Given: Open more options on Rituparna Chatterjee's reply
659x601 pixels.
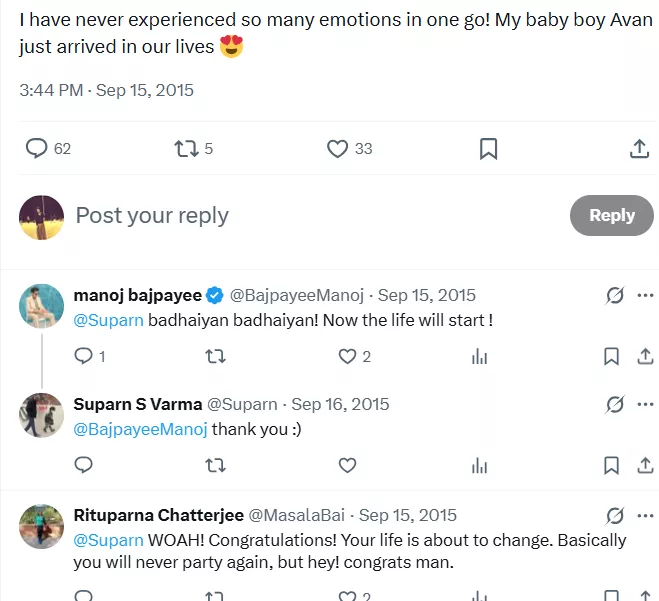Looking at the screenshot, I should coord(645,515).
